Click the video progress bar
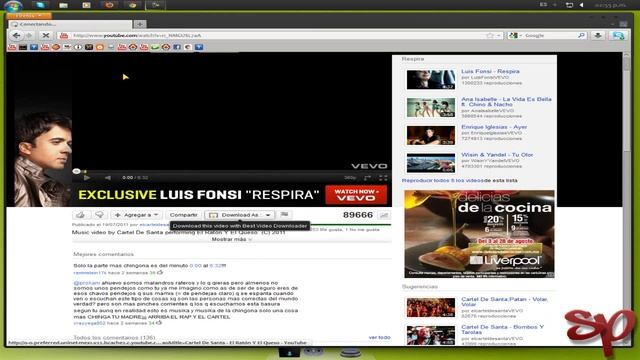Screen dimensions: 640x360 [x=232, y=171]
